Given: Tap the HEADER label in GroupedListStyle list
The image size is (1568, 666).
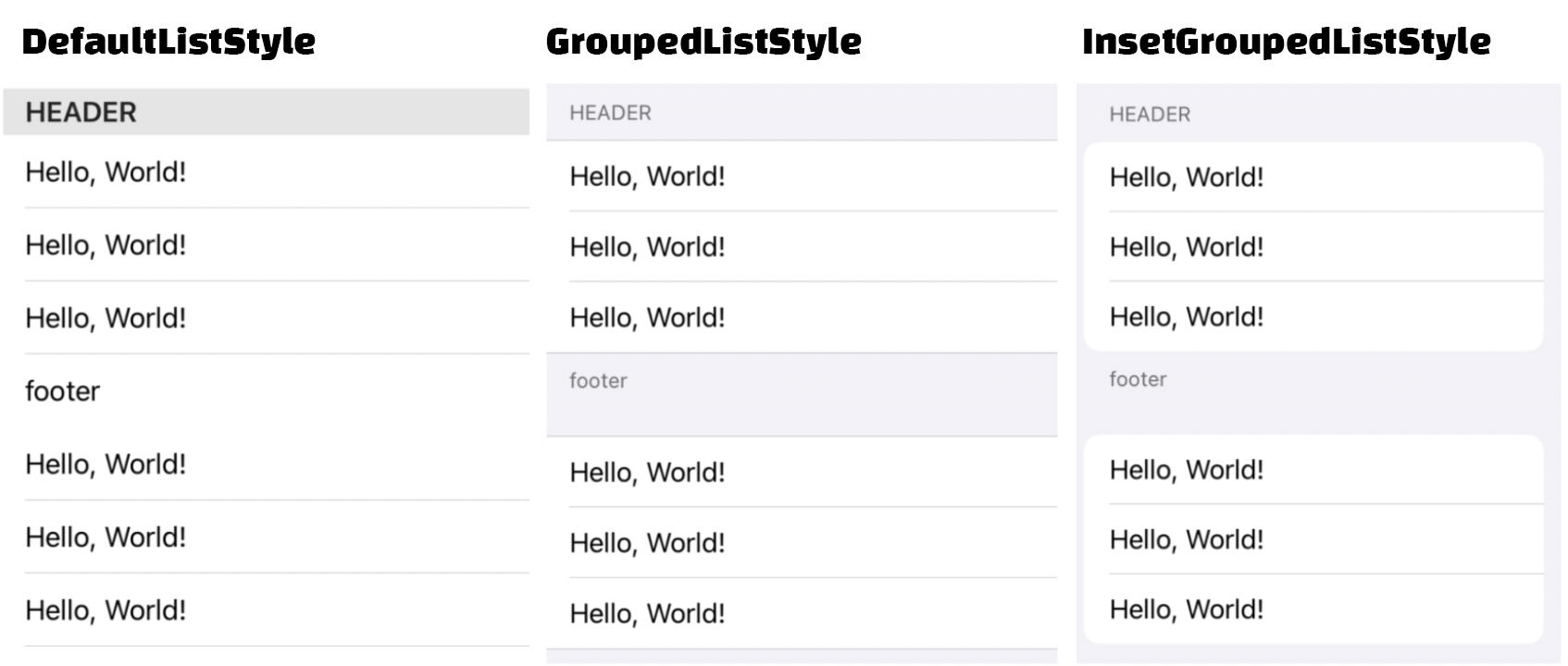Looking at the screenshot, I should [x=610, y=113].
